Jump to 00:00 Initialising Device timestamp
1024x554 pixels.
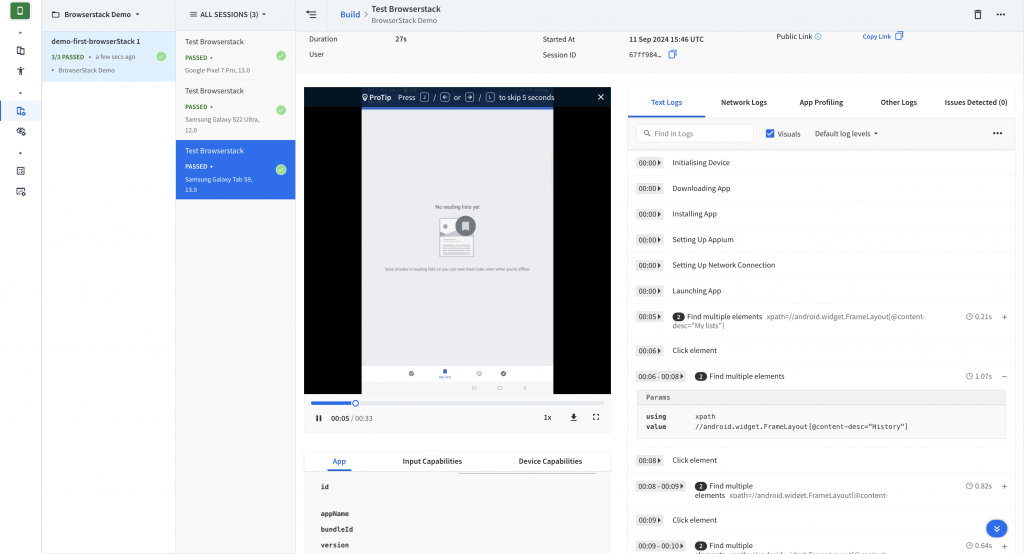tap(649, 163)
